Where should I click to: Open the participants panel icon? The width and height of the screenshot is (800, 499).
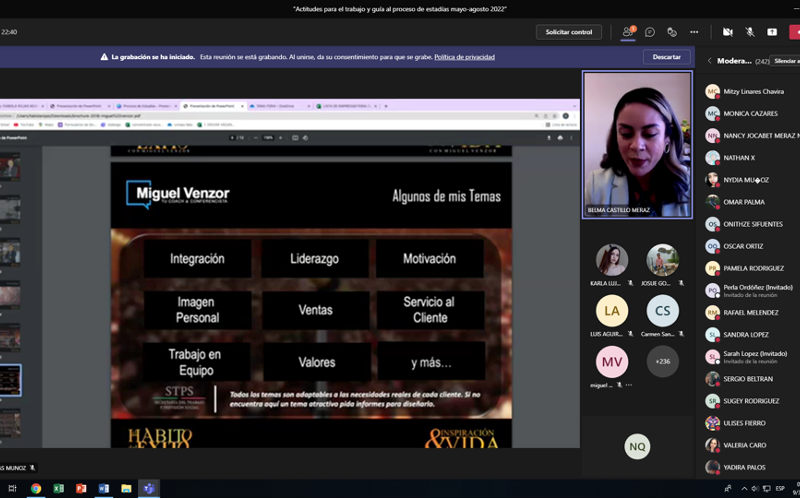tap(628, 32)
